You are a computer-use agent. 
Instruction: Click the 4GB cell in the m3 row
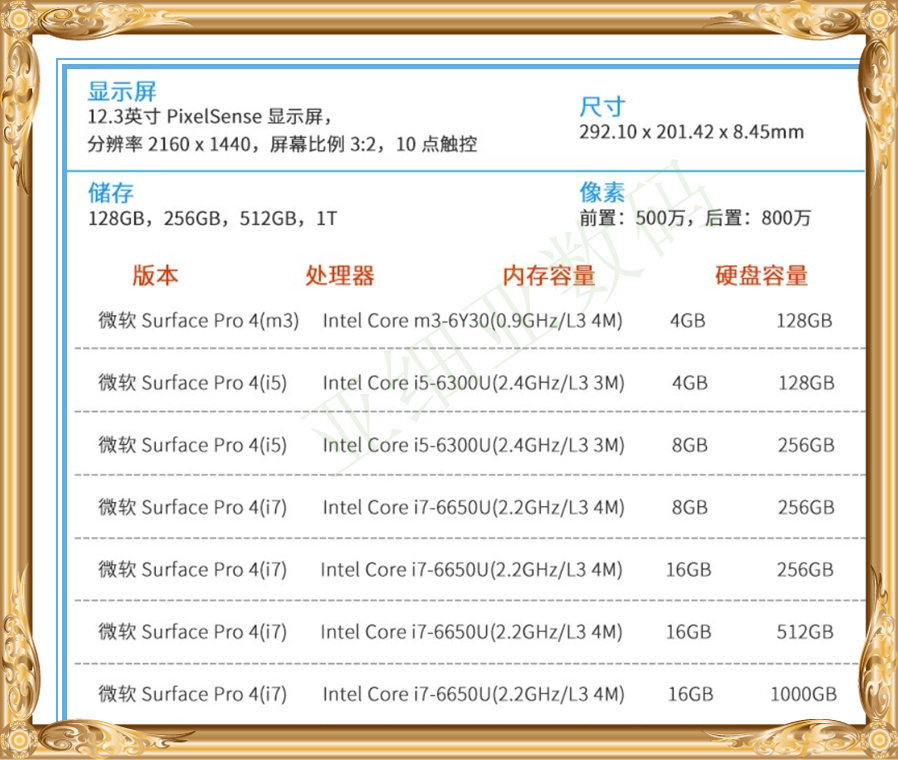tap(688, 320)
